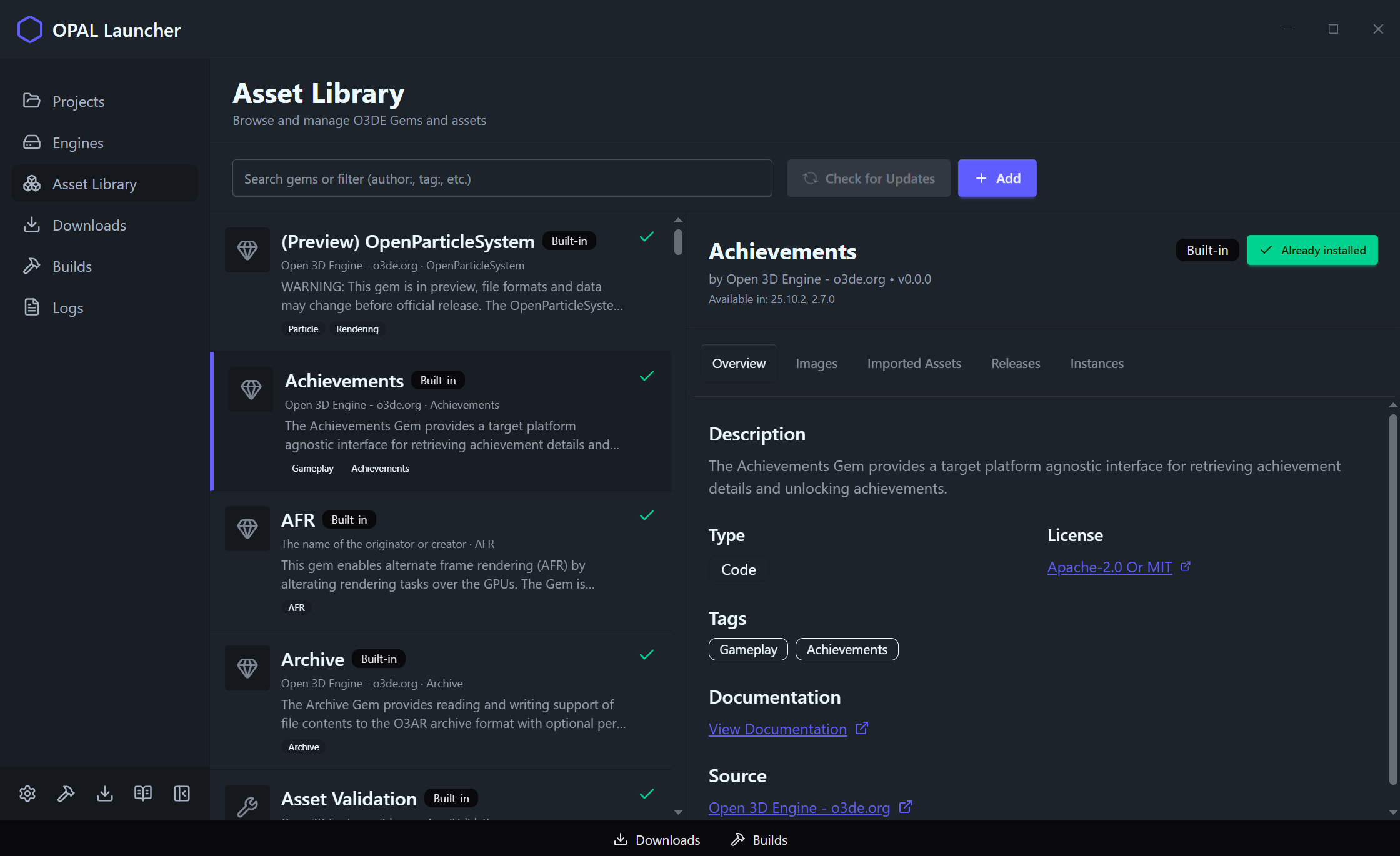Click the Code type chip
Viewport: 1400px width, 856px height.
coord(739,570)
